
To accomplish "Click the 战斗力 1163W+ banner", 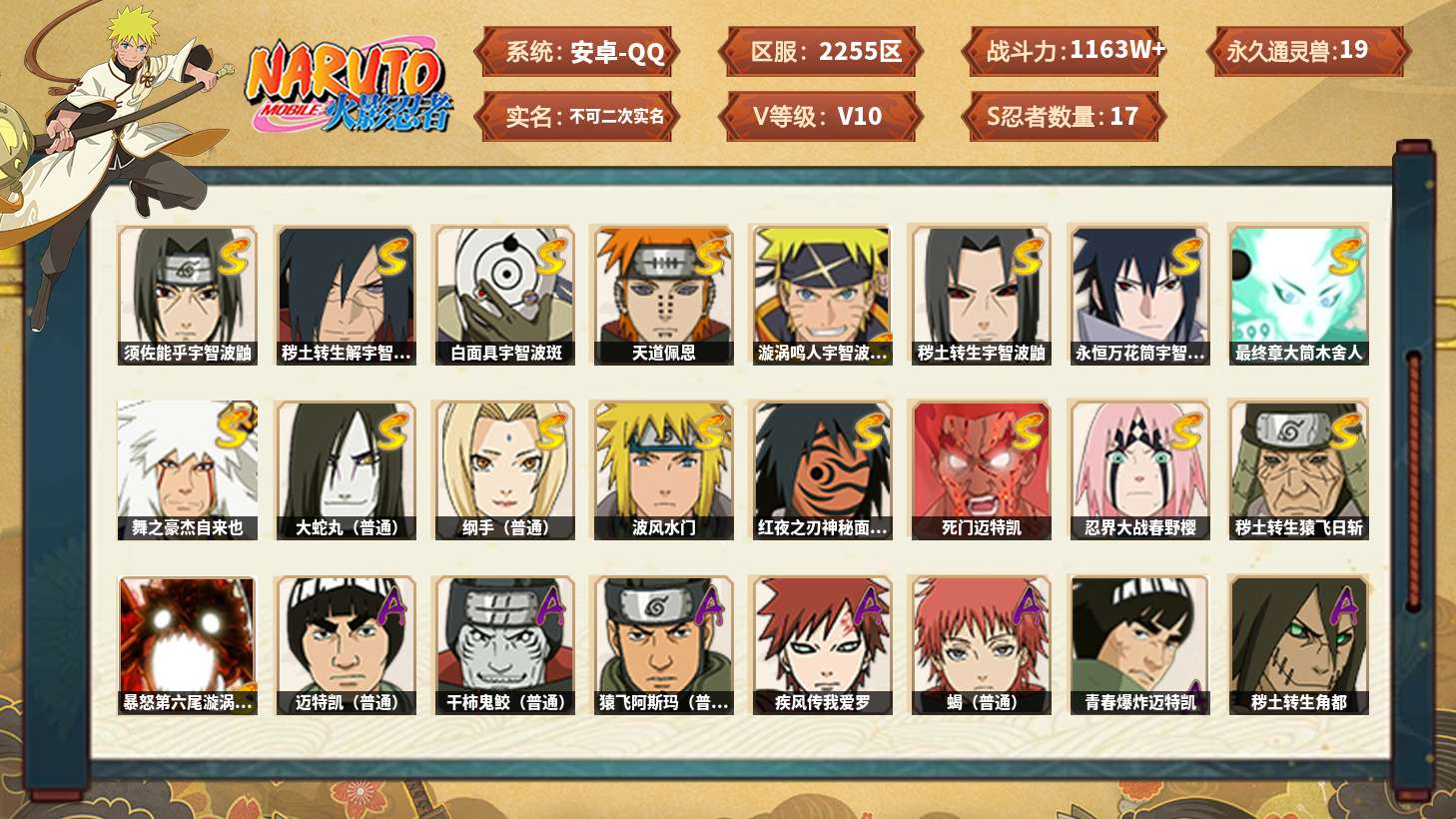I will [1065, 51].
